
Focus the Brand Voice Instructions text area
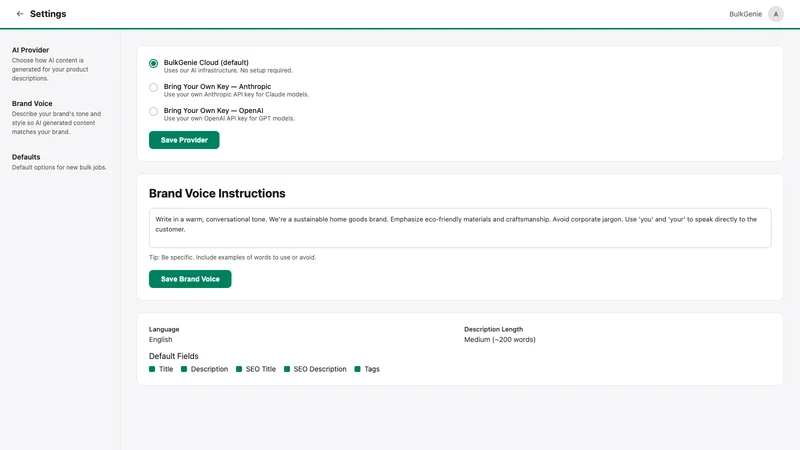pos(460,228)
